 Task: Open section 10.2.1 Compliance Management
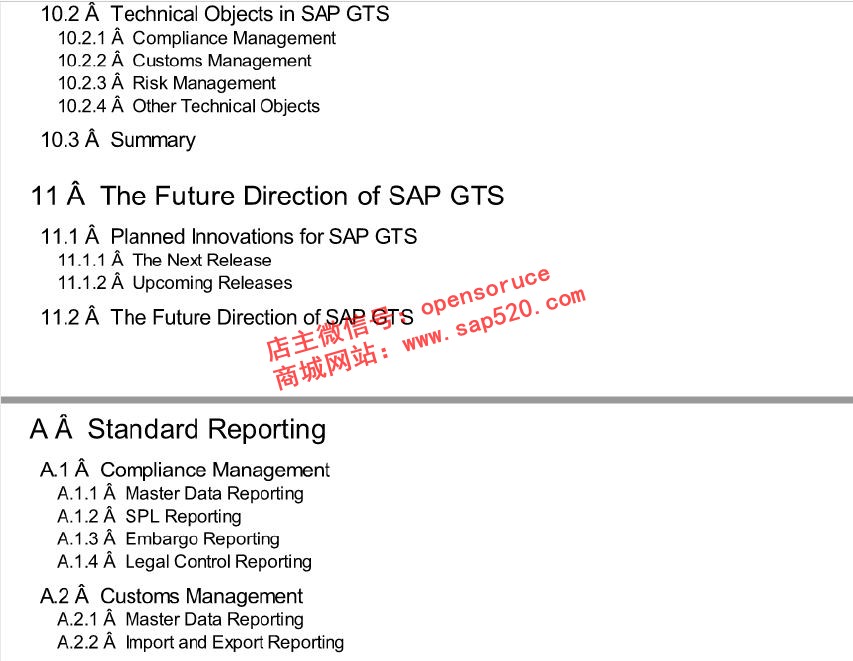click(x=197, y=38)
